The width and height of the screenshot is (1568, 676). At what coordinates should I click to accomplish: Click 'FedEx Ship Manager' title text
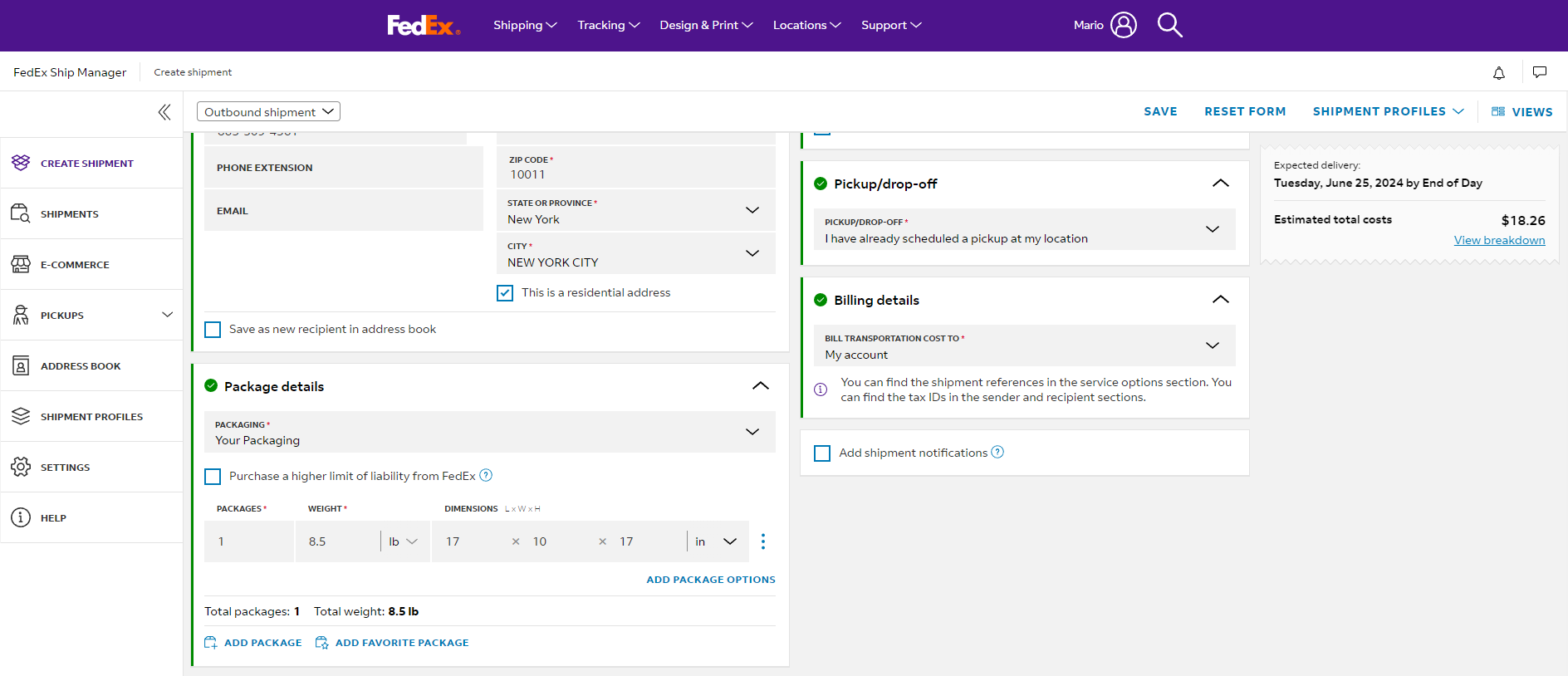[x=70, y=72]
